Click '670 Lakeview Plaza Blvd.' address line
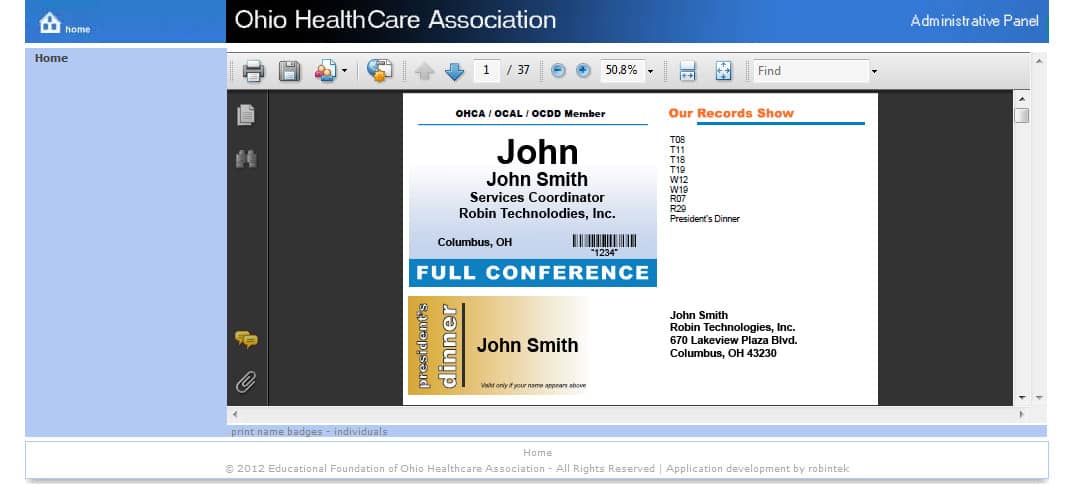 (x=734, y=340)
